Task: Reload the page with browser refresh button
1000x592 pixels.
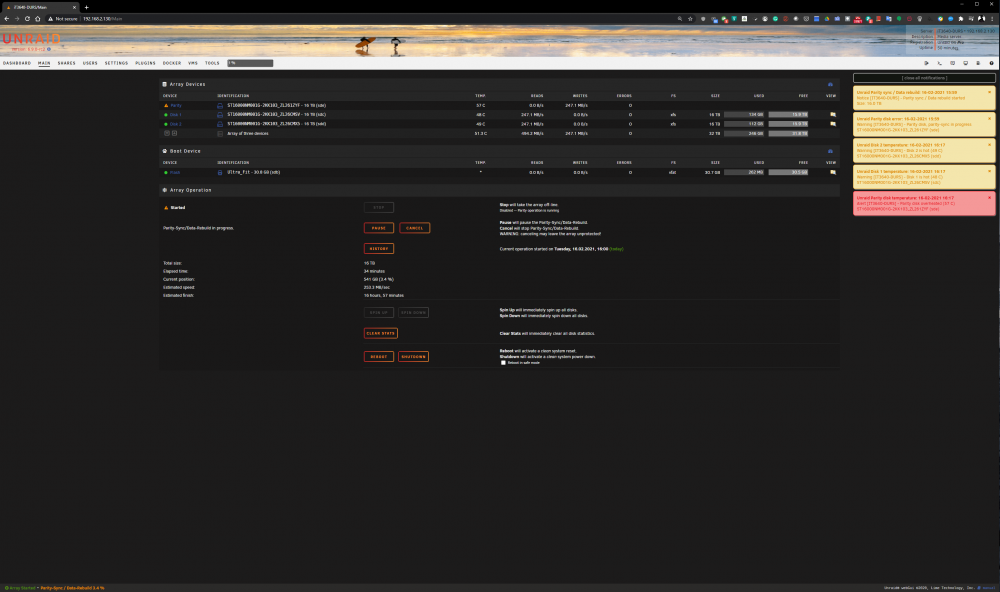Action: click(x=27, y=18)
